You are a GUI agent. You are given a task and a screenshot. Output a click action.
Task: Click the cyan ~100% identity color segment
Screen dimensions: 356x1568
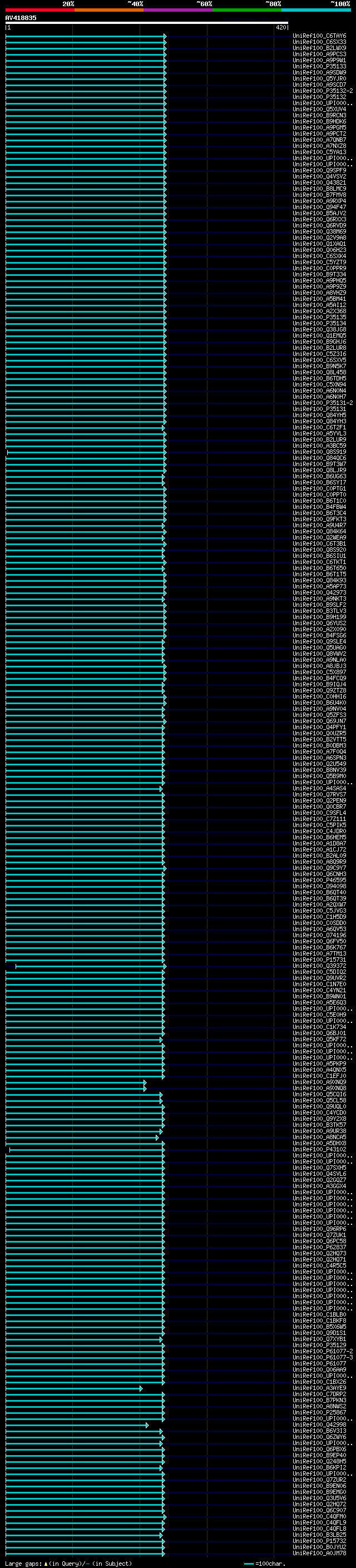click(x=316, y=10)
